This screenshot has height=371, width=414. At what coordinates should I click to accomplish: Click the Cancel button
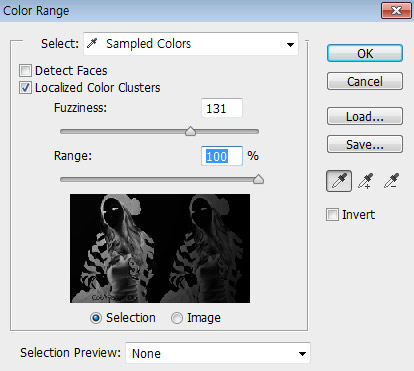[365, 81]
